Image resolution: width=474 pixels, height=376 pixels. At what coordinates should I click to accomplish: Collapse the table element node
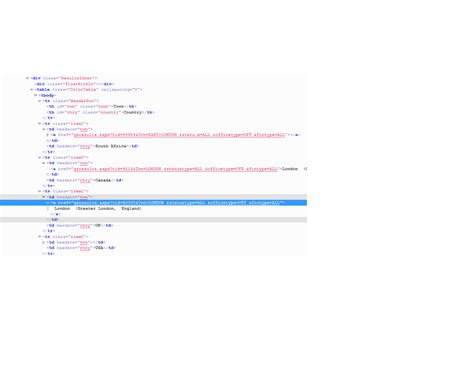tap(32, 90)
